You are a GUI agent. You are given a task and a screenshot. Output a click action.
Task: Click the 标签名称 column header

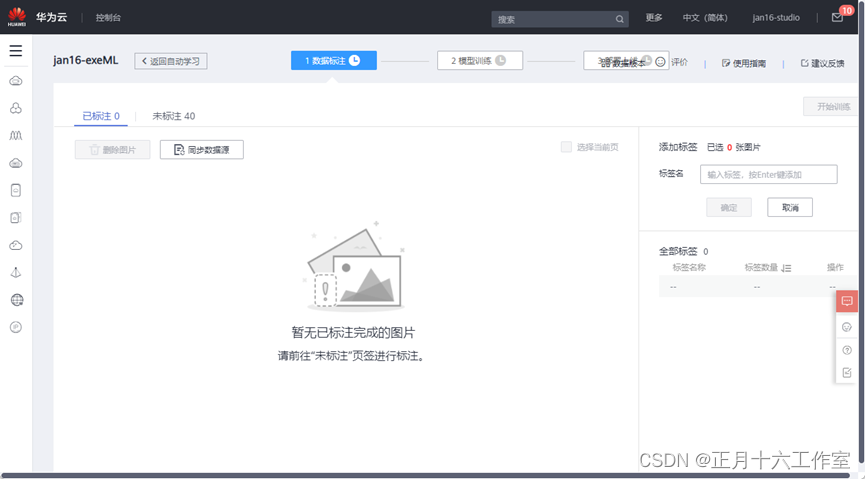tap(689, 268)
